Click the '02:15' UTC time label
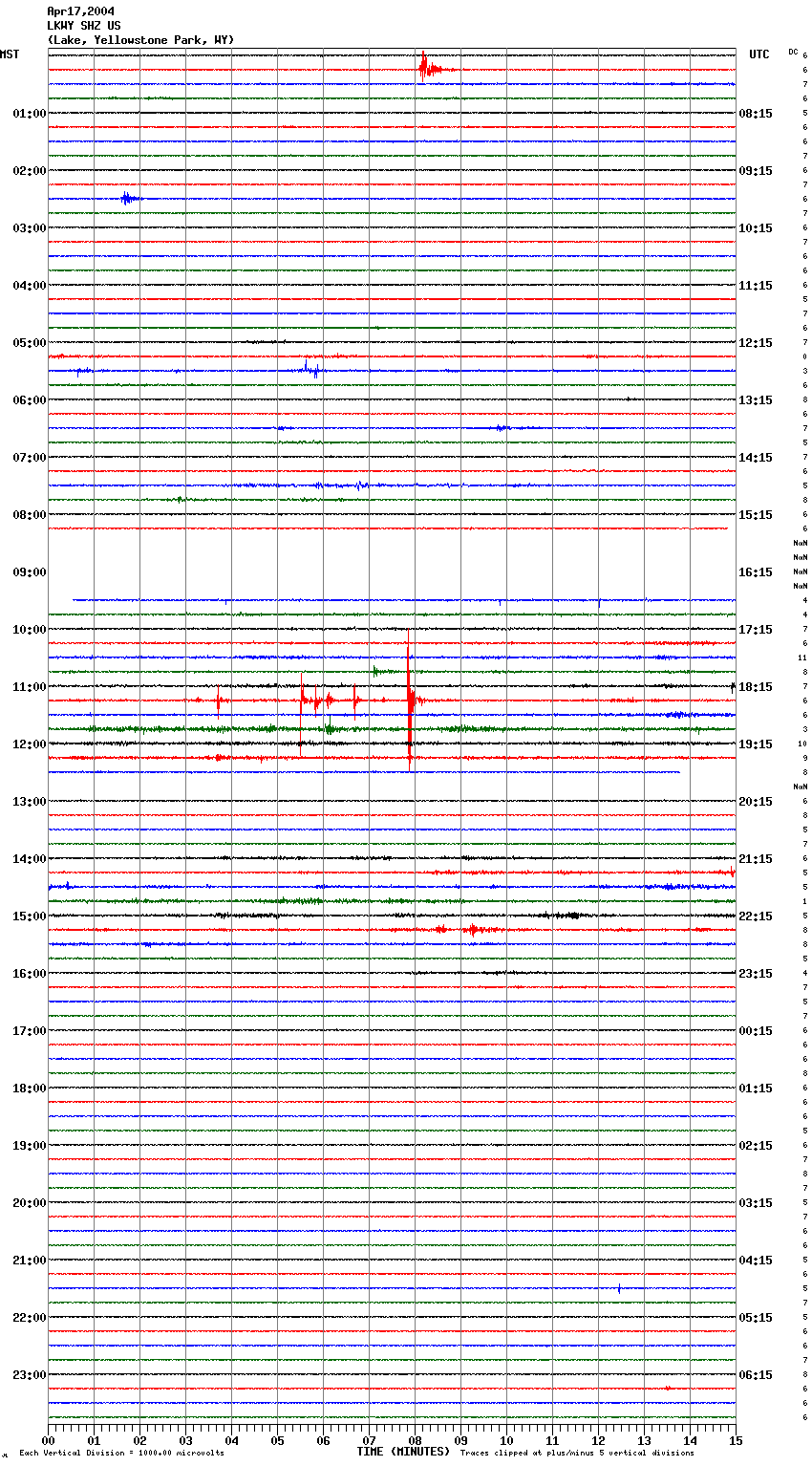 (x=756, y=1146)
